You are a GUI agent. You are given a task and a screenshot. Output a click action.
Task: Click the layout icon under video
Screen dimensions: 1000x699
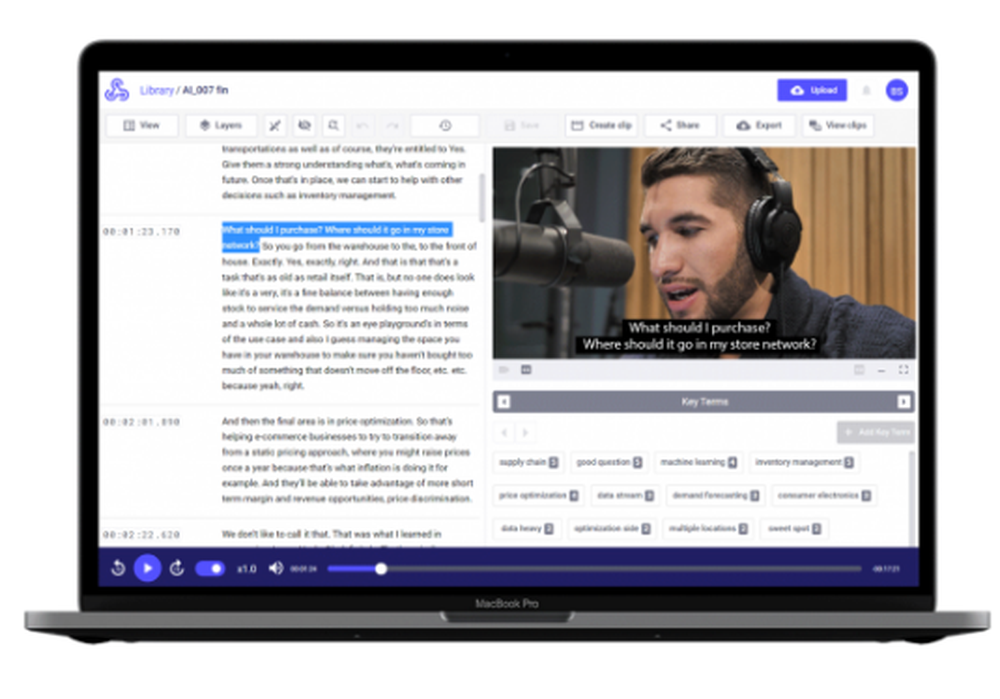tap(859, 370)
